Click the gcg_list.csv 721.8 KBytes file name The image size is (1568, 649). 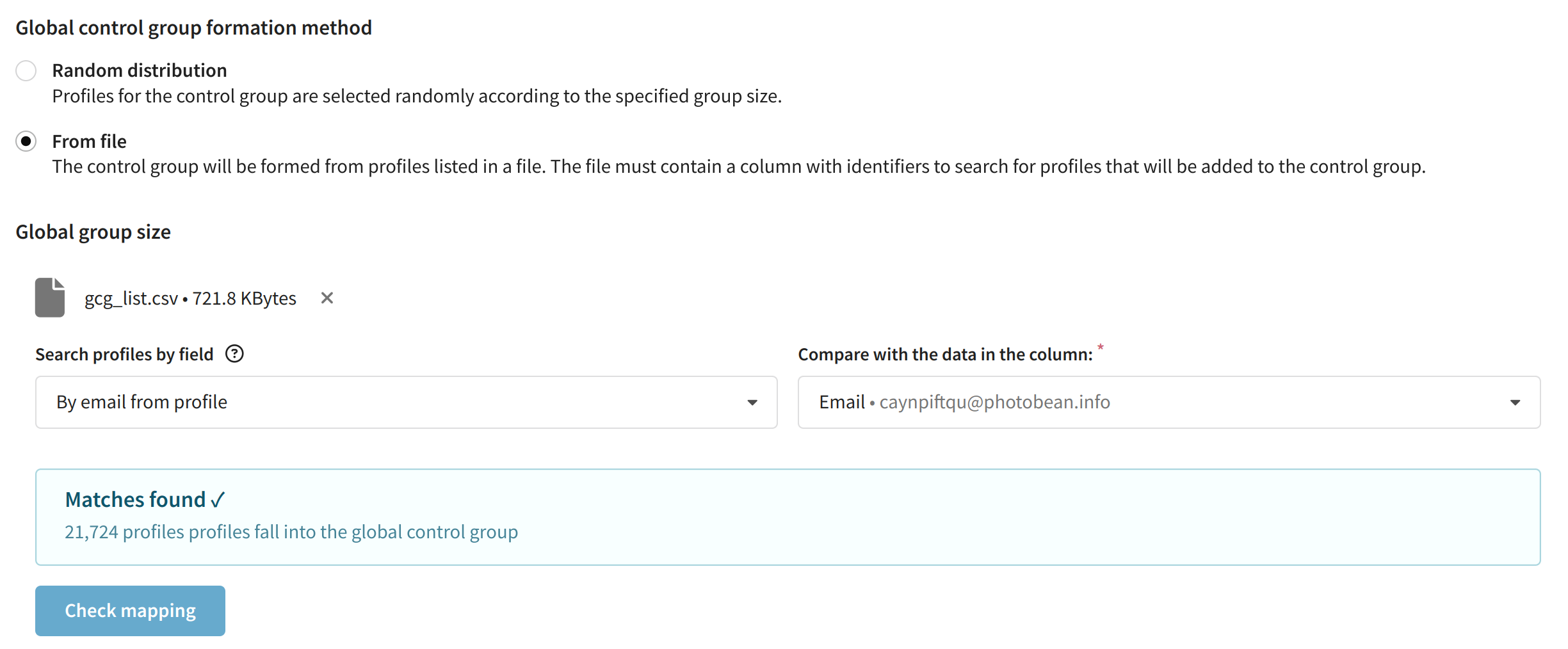point(190,298)
